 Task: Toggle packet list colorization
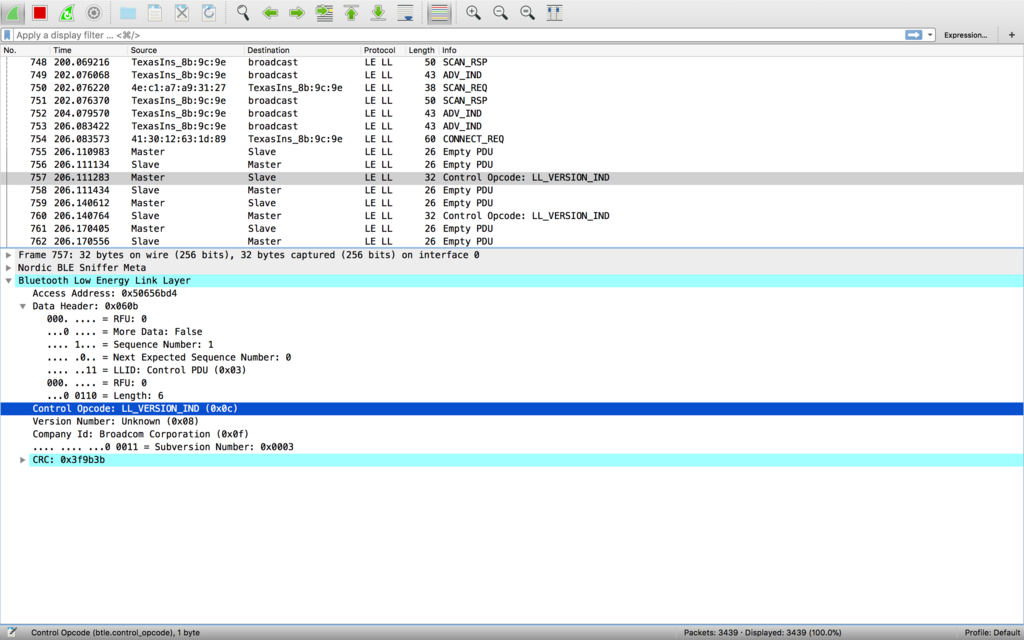440,12
